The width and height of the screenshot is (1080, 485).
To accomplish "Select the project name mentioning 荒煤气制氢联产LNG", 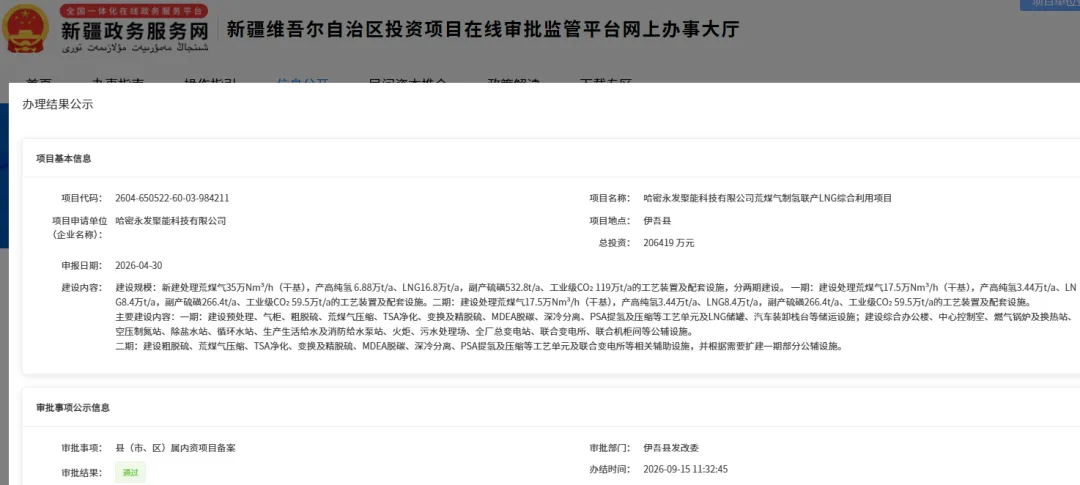I will coord(767,198).
